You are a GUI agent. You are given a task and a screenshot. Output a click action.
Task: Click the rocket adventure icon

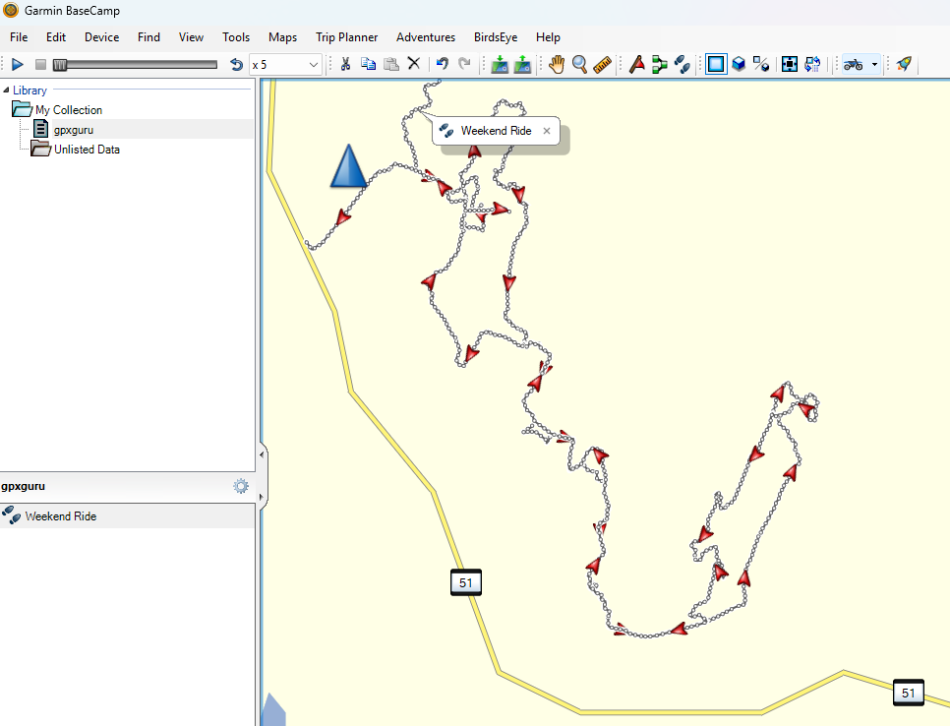(x=904, y=64)
